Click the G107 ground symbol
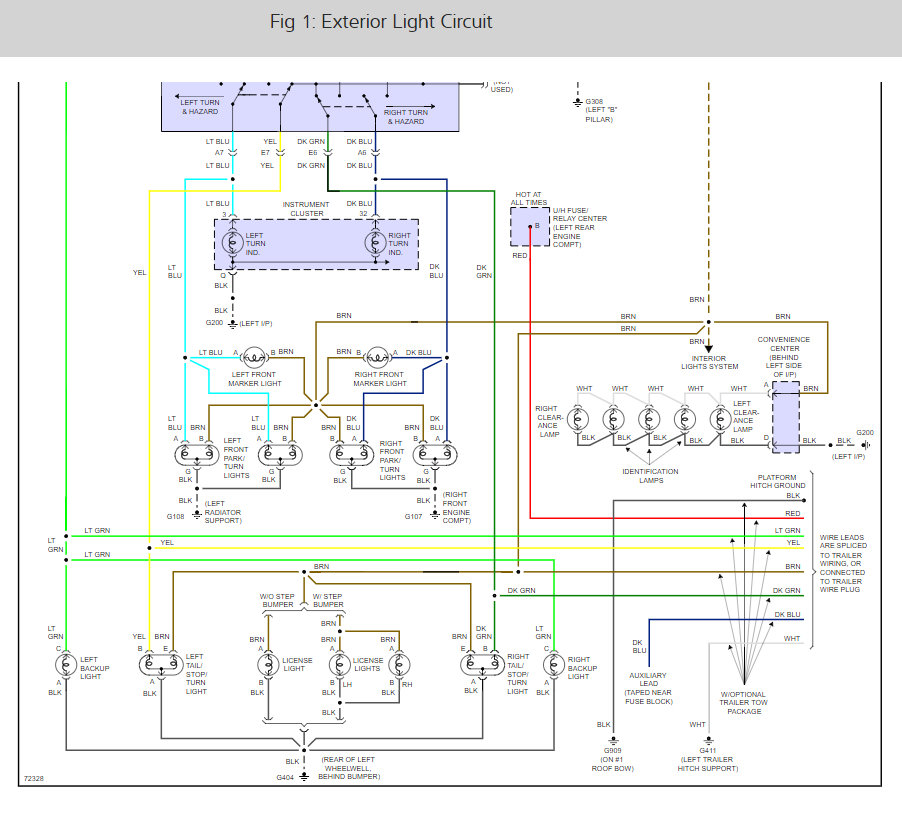Image resolution: width=902 pixels, height=813 pixels. (435, 514)
